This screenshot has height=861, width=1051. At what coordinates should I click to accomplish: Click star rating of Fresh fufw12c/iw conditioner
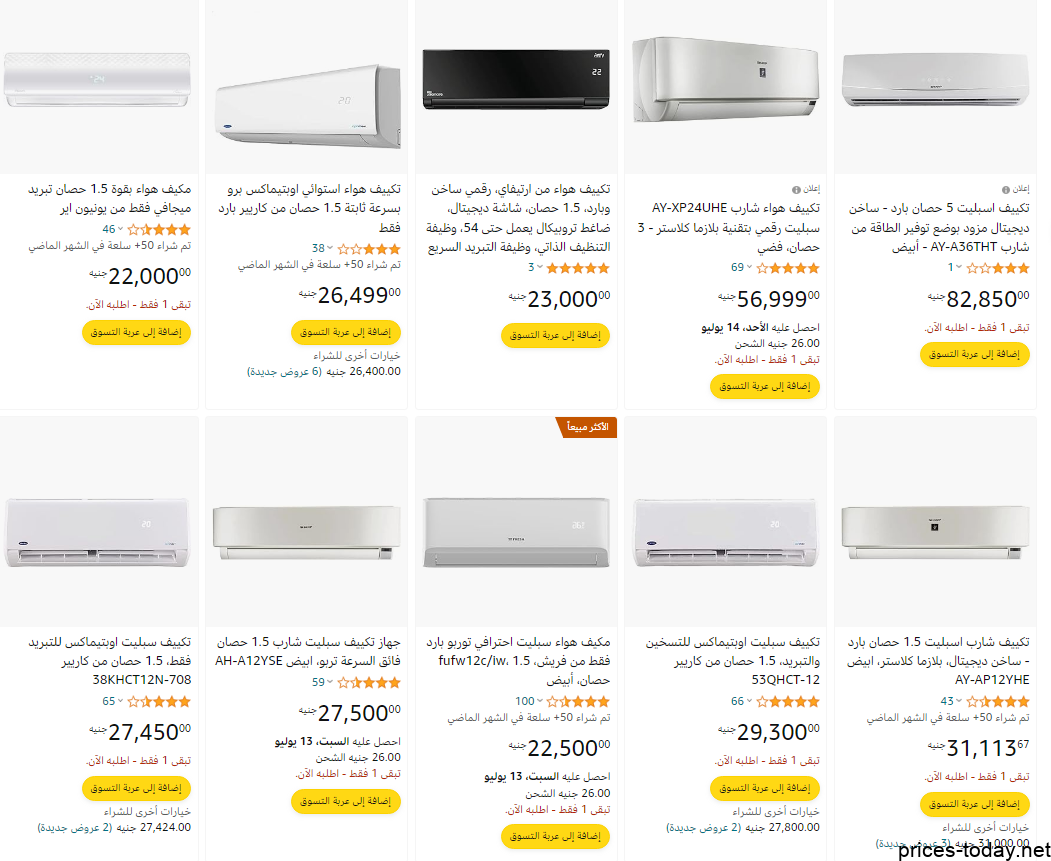click(578, 702)
